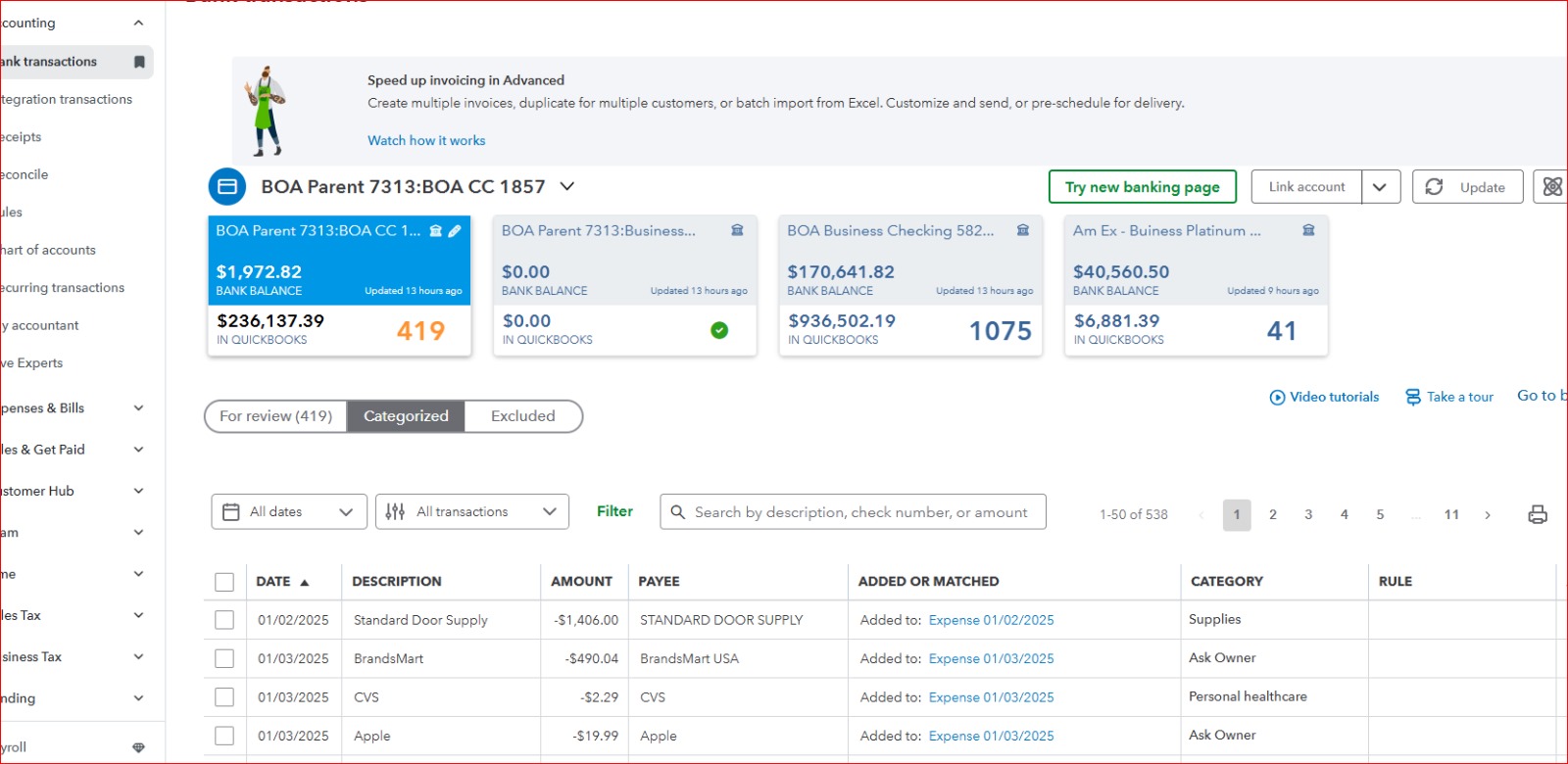The image size is (1568, 764).
Task: Switch to the Excluded tab
Action: pos(522,416)
